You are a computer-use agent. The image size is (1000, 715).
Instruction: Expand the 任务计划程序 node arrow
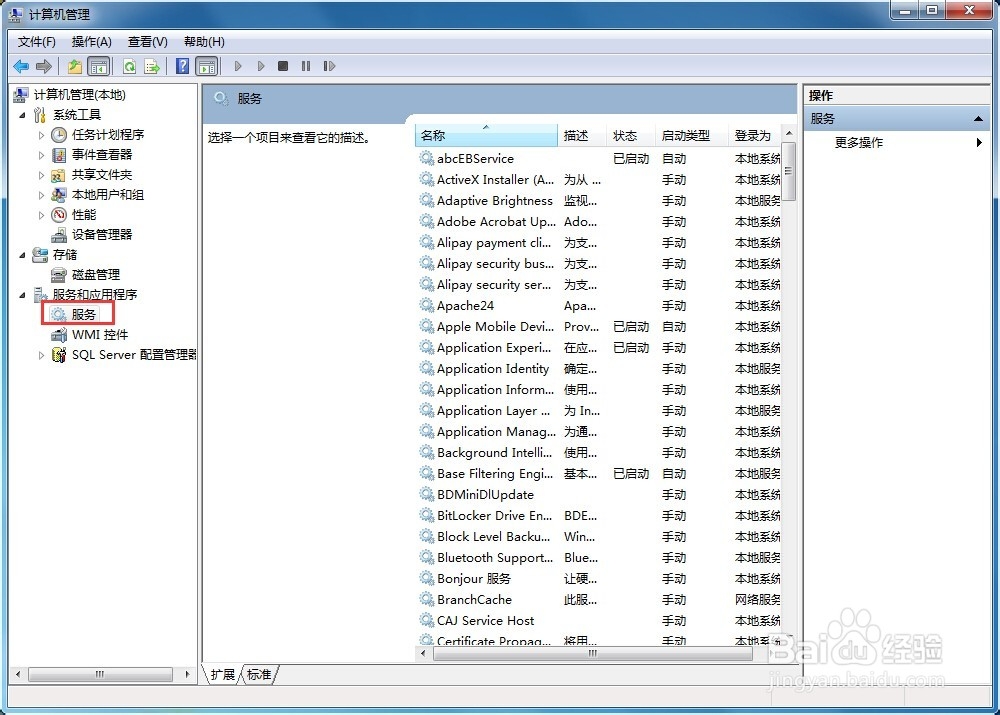(41, 135)
